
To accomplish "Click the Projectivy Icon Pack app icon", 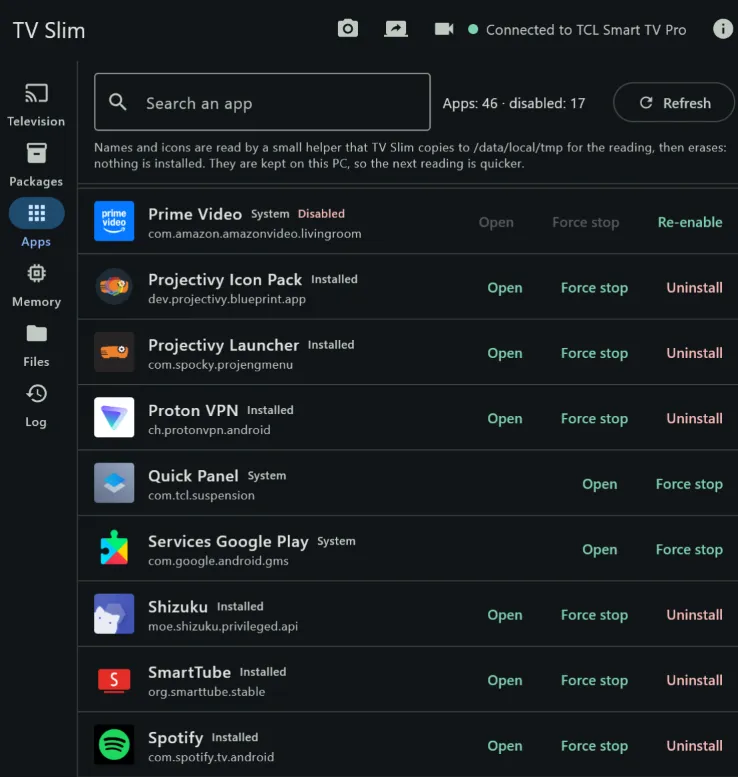I will (114, 286).
